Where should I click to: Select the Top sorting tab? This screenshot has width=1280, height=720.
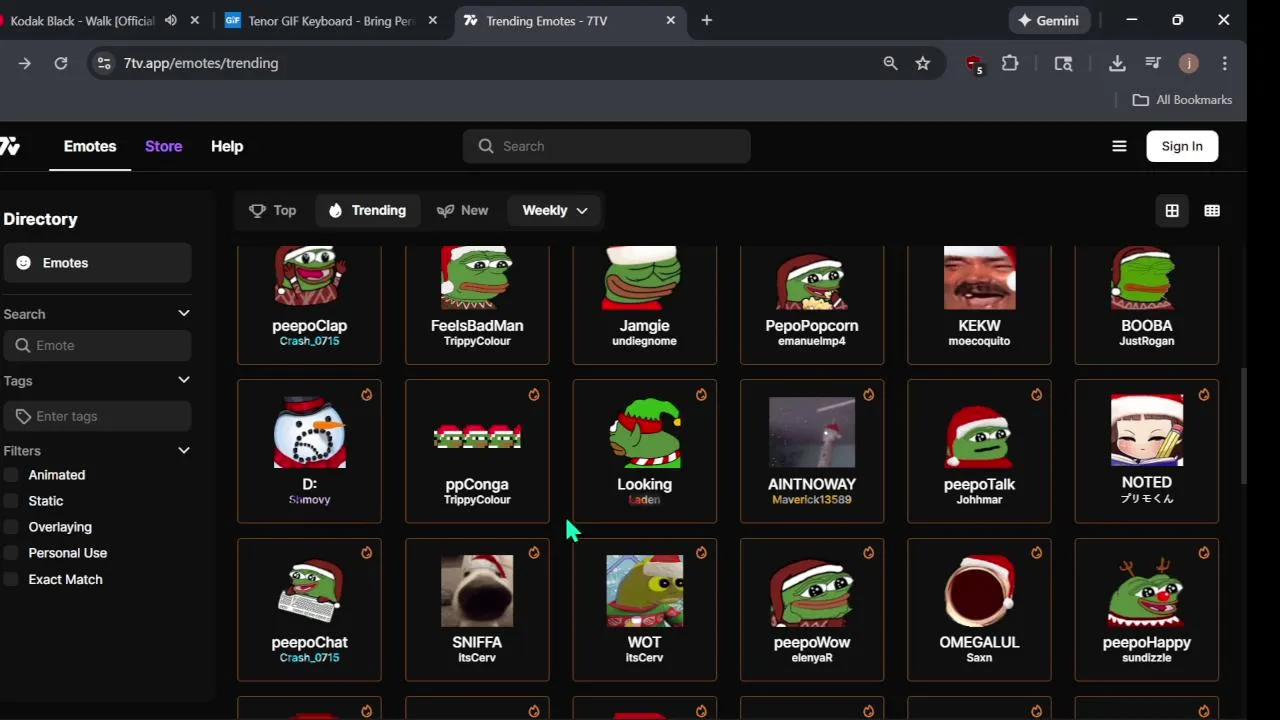[x=273, y=210]
